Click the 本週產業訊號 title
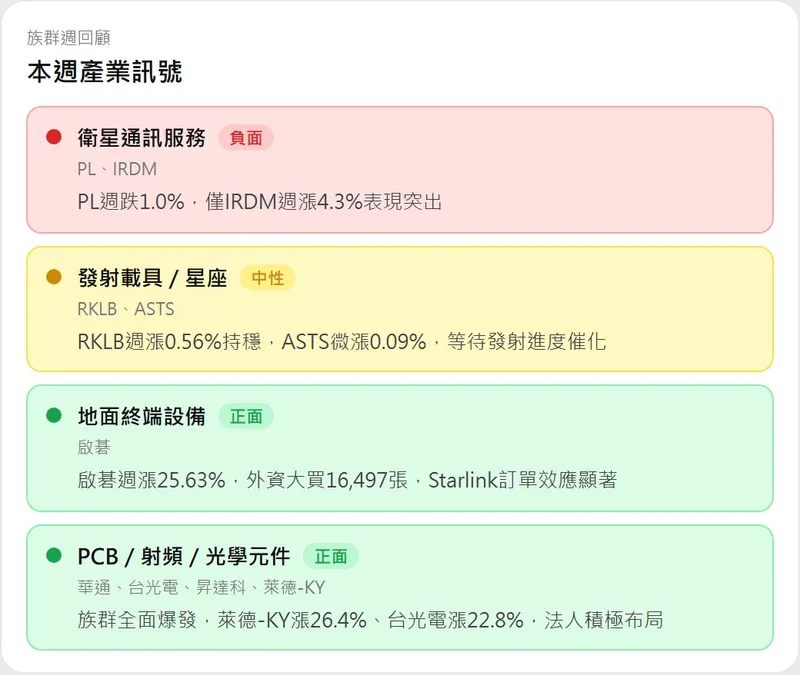 point(105,72)
